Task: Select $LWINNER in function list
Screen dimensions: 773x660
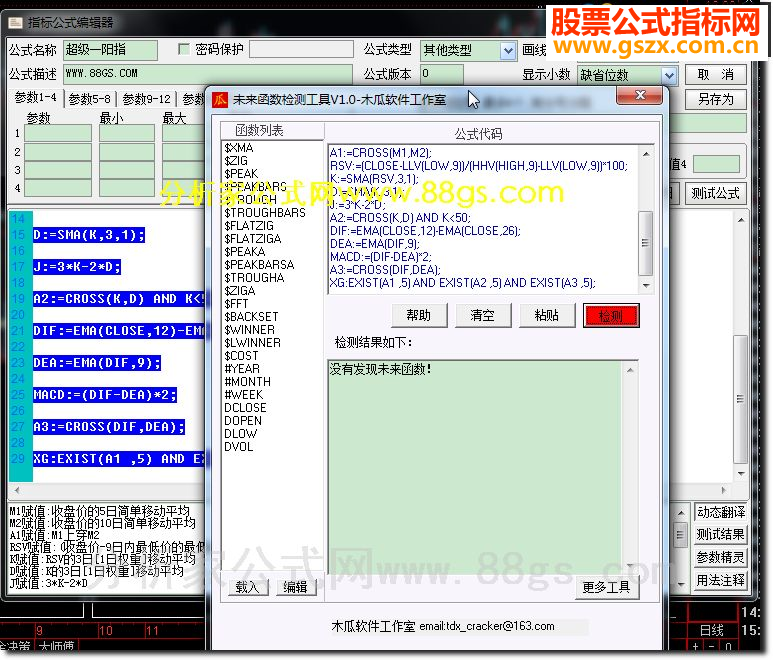Action: tap(253, 343)
